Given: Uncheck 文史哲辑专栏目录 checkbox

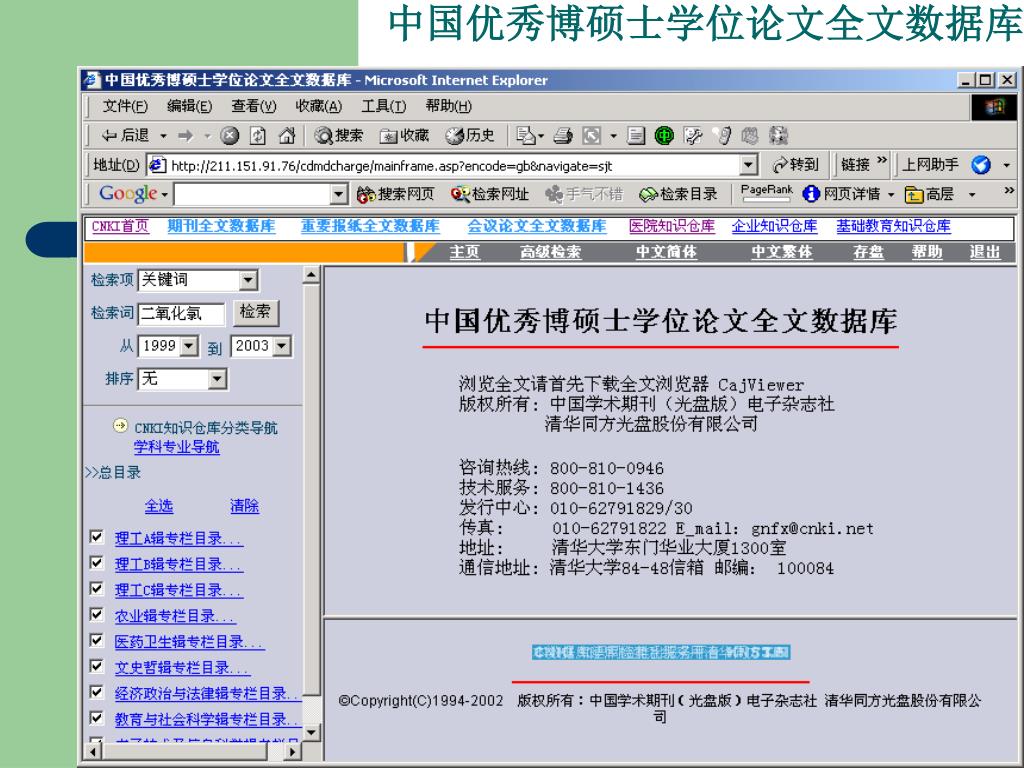Looking at the screenshot, I should [x=97, y=666].
